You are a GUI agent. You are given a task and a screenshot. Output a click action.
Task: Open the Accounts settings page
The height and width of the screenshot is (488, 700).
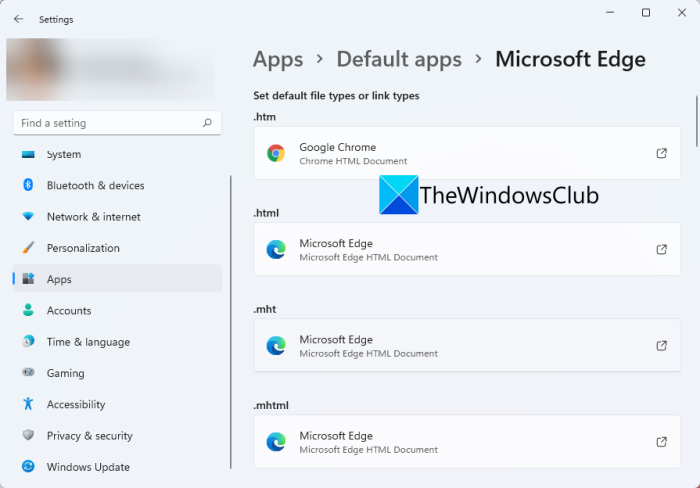click(69, 310)
